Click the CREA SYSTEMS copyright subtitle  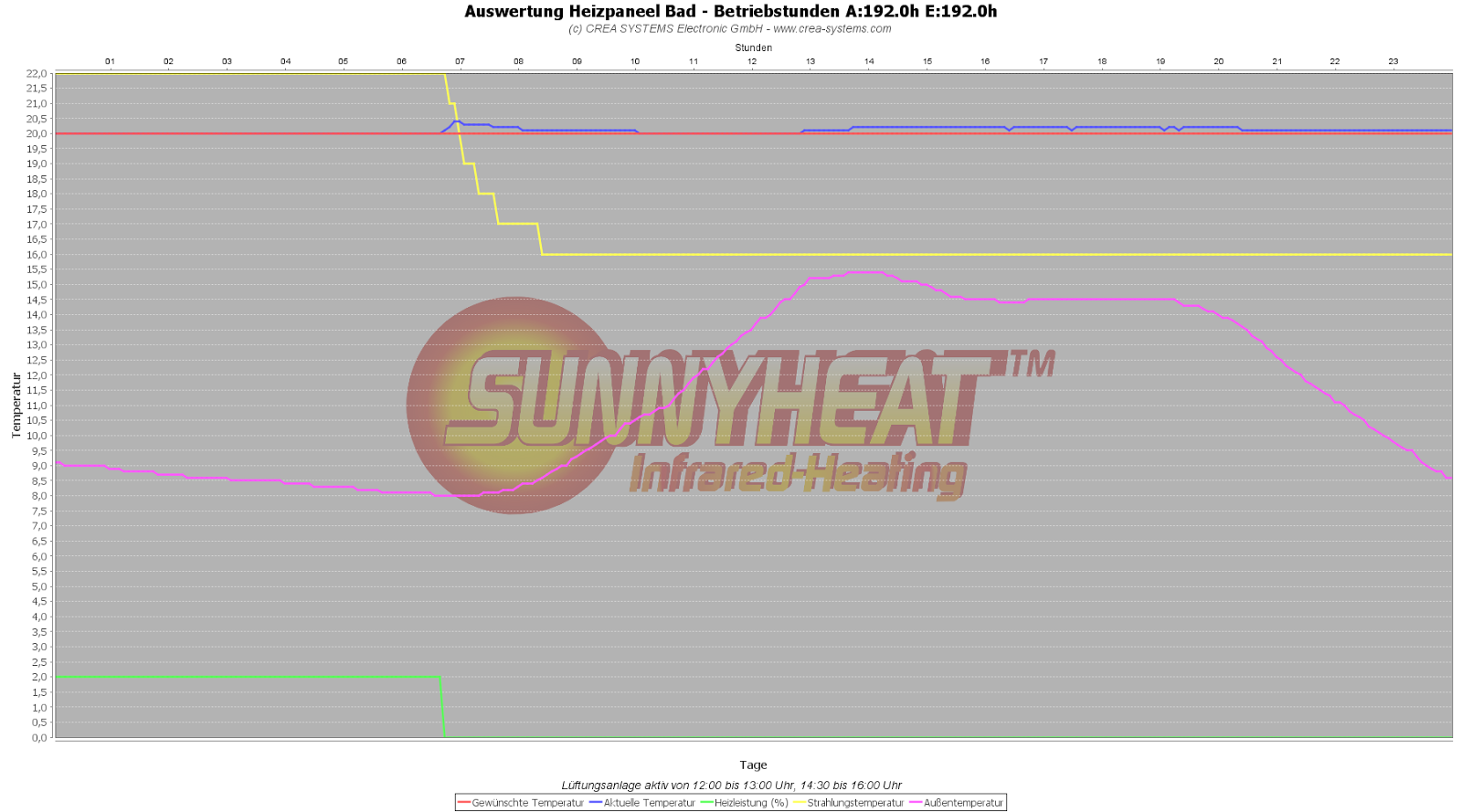point(730,28)
